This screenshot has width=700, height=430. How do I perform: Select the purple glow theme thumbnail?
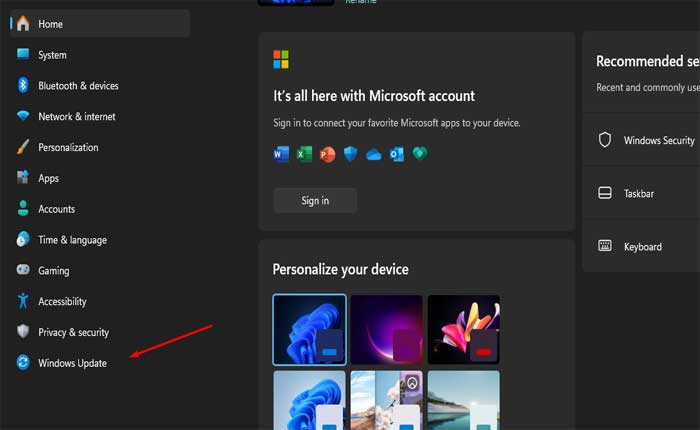387,330
